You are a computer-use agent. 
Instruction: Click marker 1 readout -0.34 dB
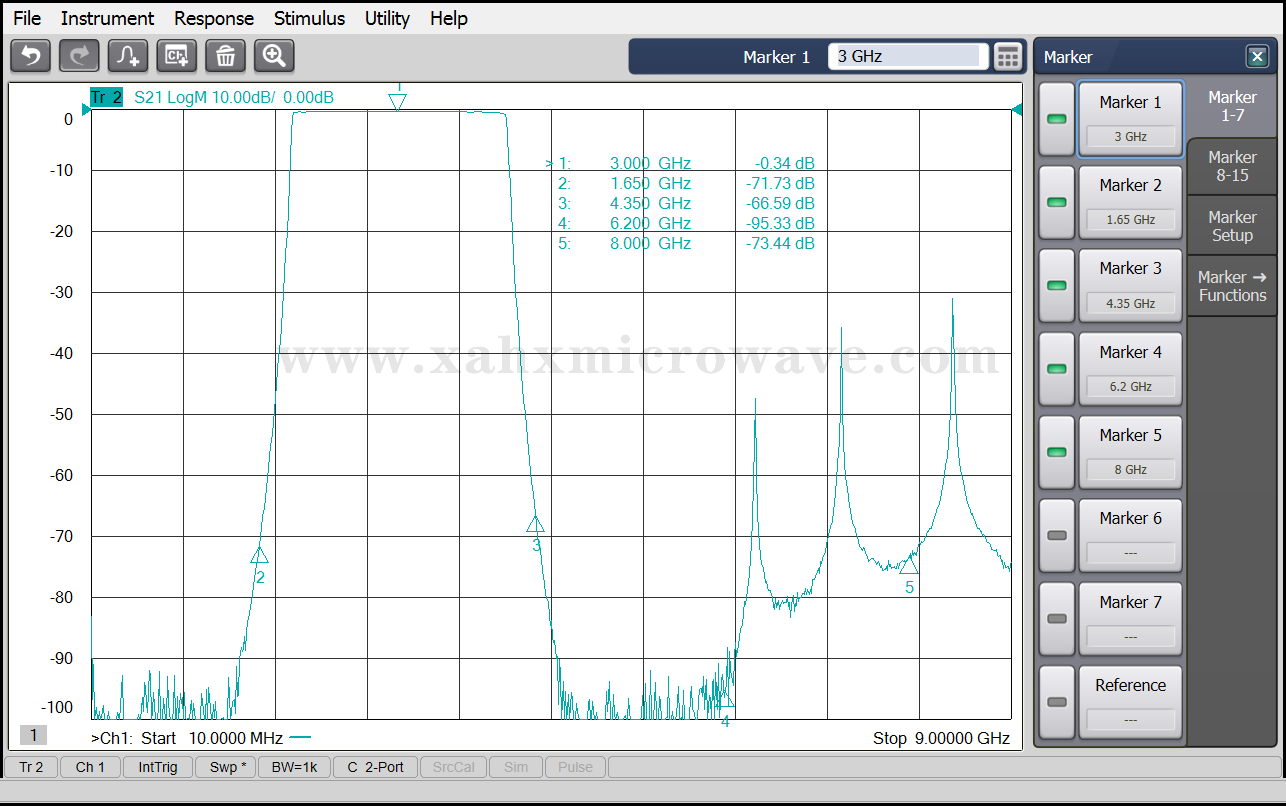pos(785,163)
